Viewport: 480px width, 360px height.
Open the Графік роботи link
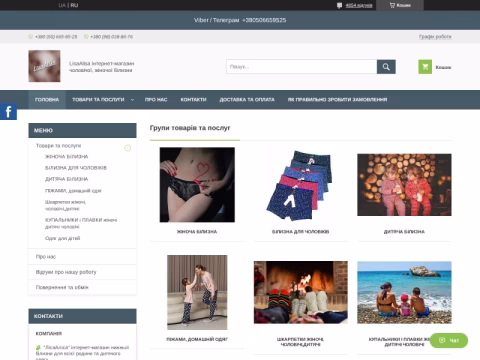435,37
